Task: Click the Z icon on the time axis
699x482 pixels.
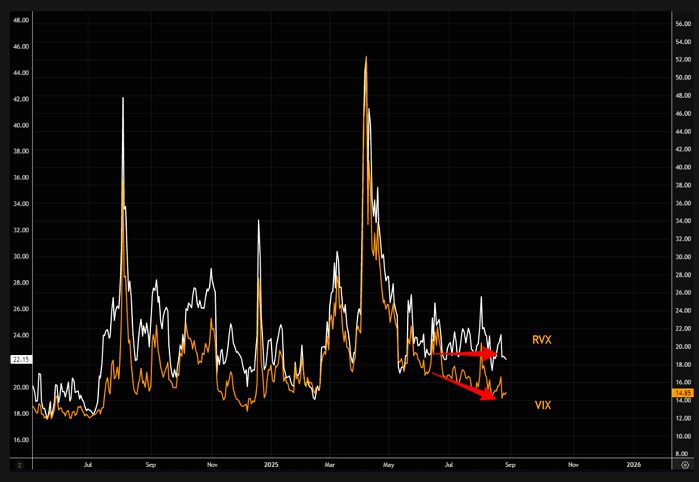Action: [x=17, y=465]
